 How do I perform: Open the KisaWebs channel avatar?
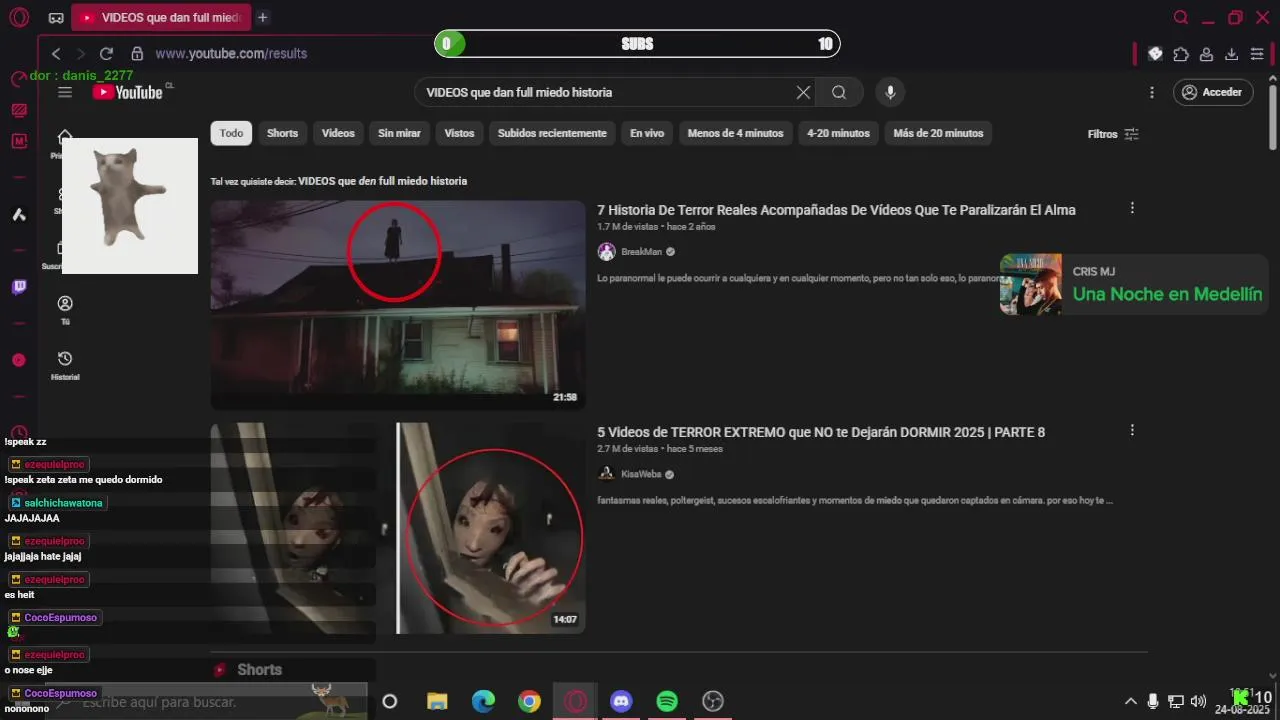point(606,474)
